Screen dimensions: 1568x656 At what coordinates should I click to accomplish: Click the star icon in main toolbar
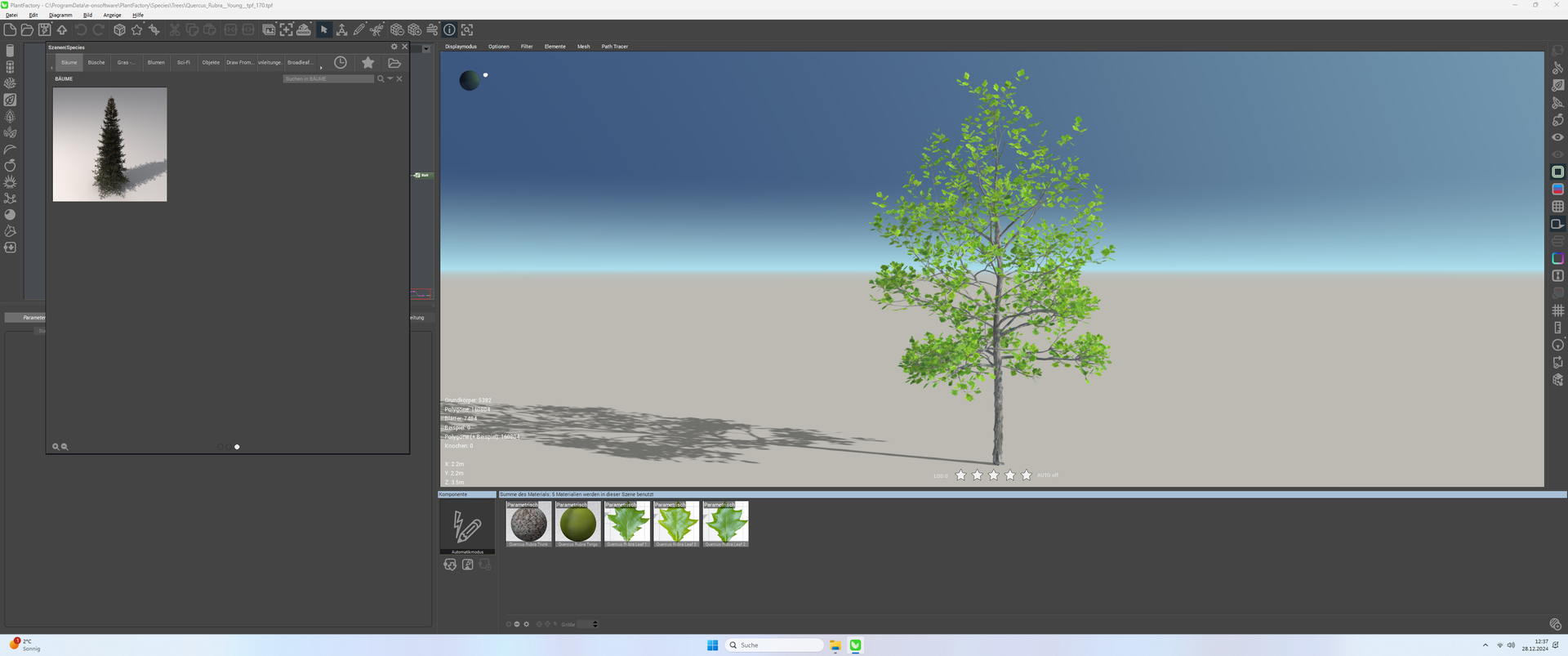[136, 29]
